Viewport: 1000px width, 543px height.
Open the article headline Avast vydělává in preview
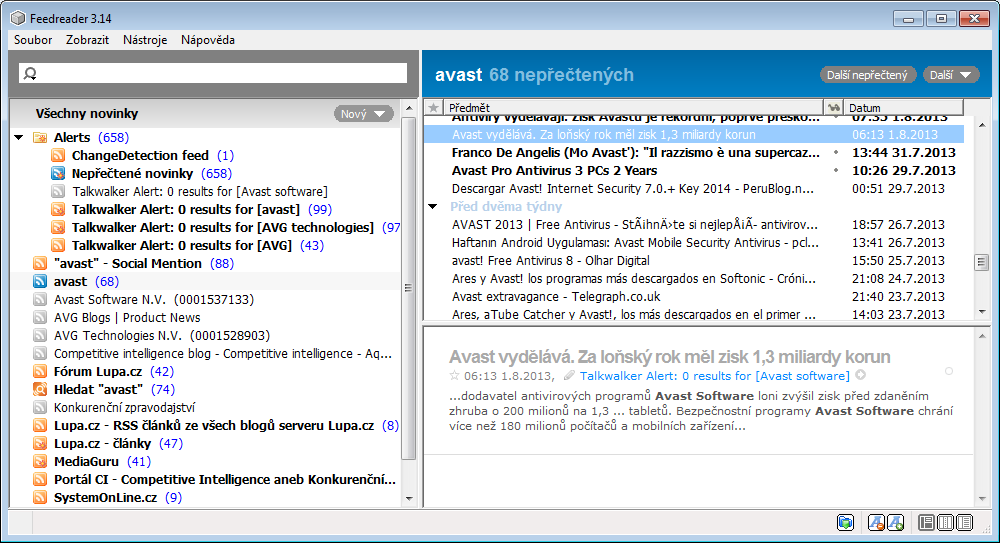click(669, 357)
